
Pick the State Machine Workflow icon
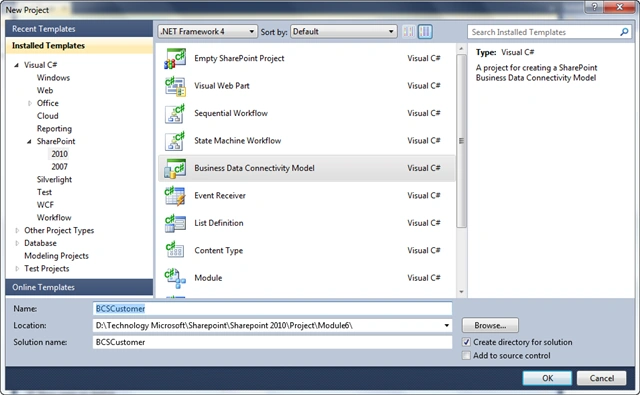click(175, 141)
